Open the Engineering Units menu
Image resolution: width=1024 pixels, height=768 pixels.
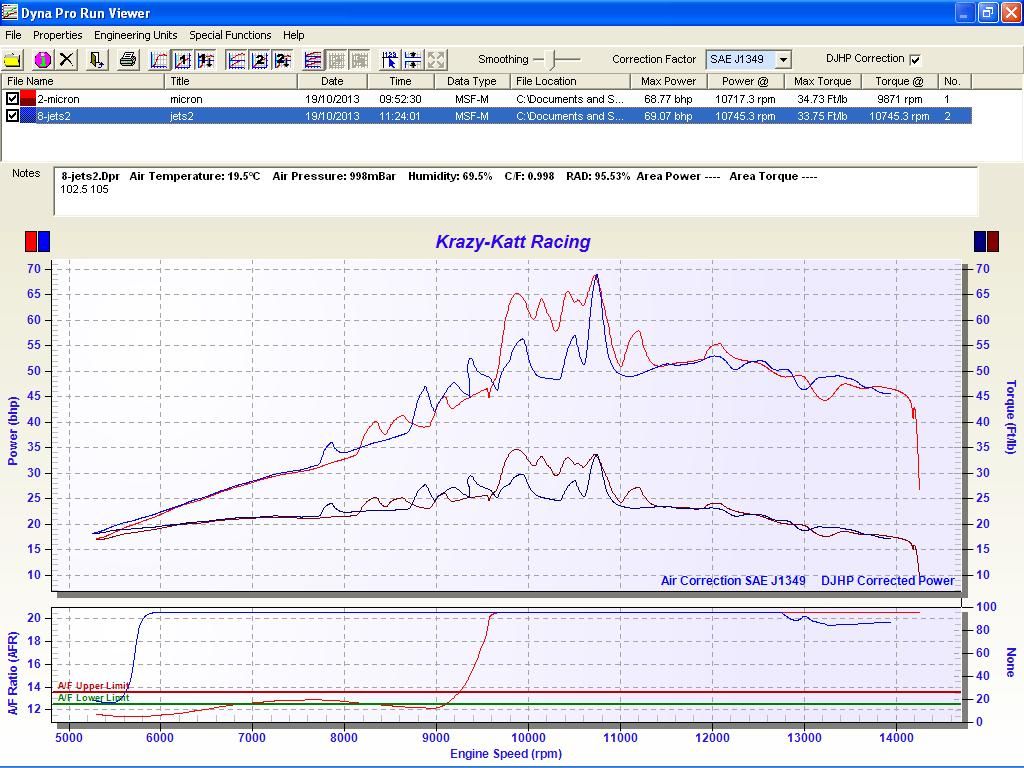tap(135, 35)
